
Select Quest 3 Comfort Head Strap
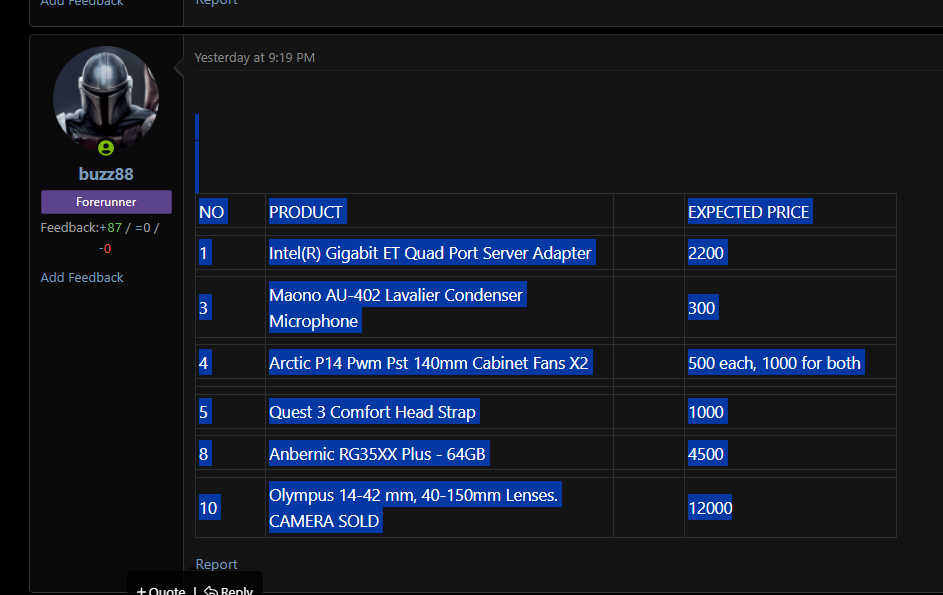(373, 412)
